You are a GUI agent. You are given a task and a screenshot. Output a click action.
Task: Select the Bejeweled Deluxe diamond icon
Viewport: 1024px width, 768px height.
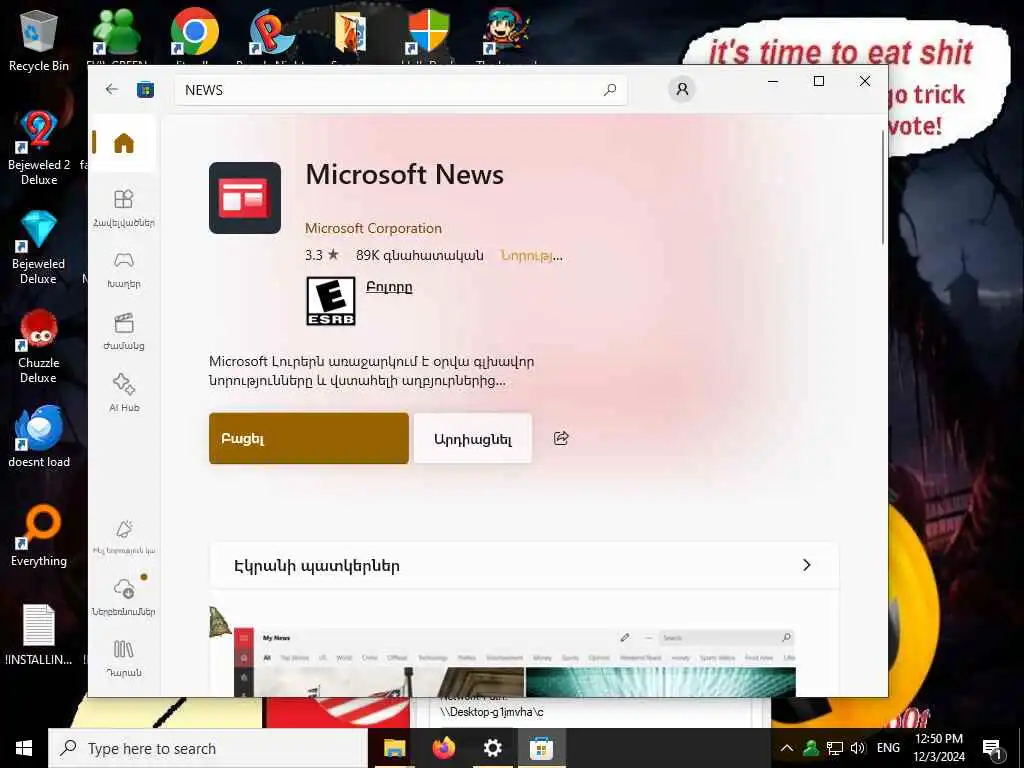(x=39, y=248)
